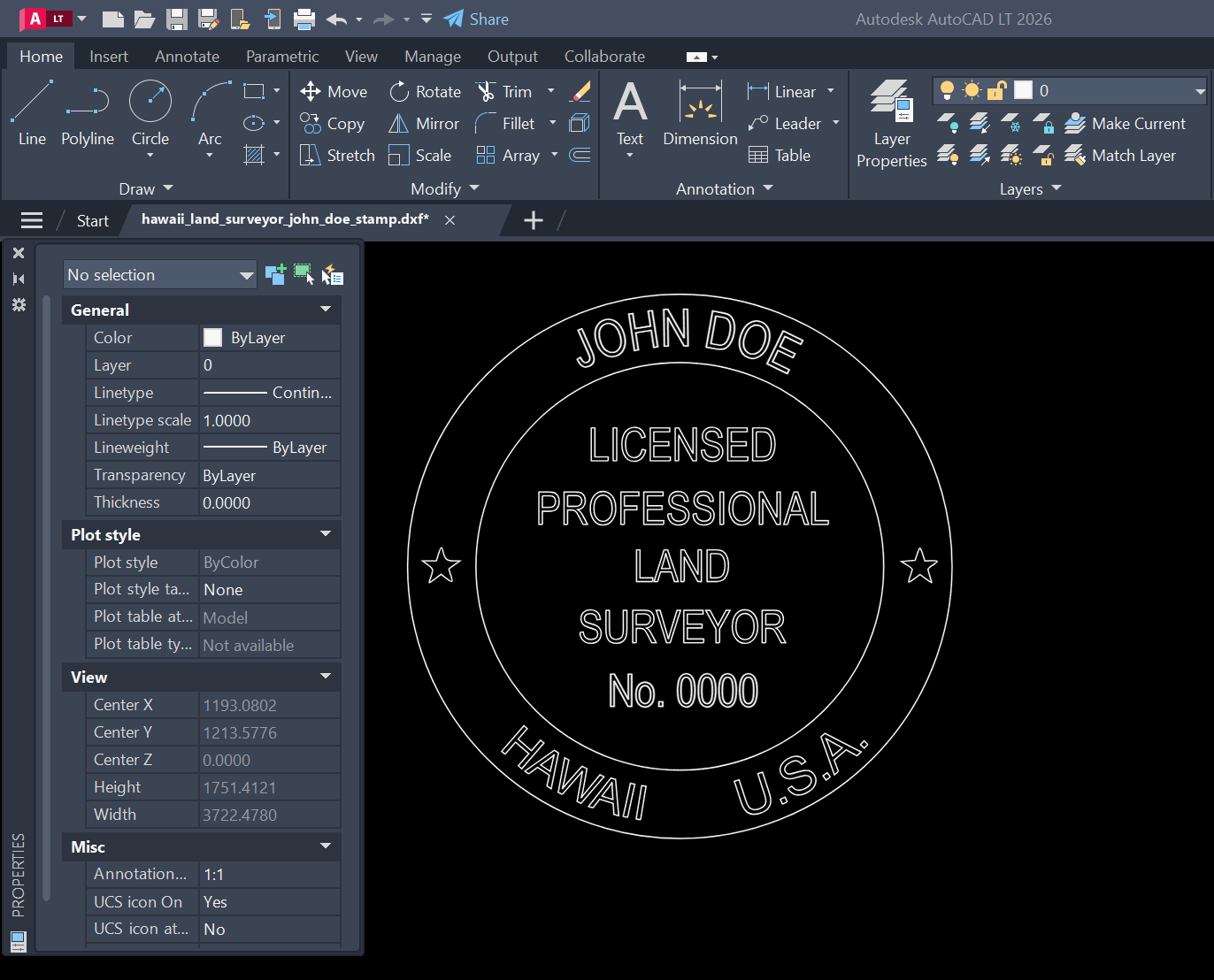This screenshot has width=1214, height=980.
Task: Click the Explode box icon
Action: [x=580, y=123]
